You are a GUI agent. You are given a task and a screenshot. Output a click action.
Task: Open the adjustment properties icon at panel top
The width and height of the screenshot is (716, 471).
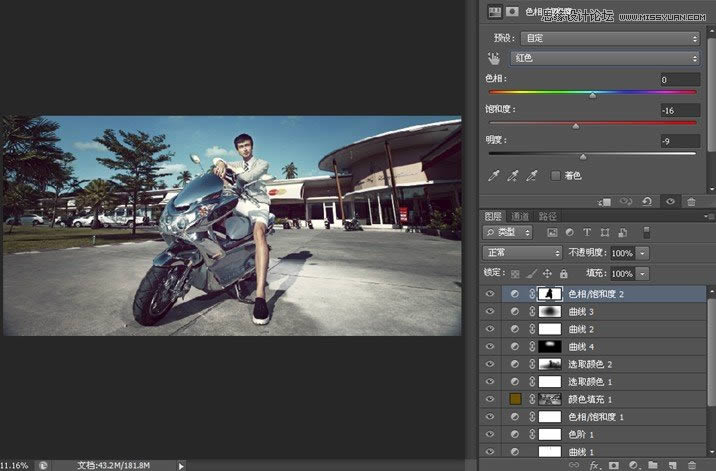click(495, 12)
